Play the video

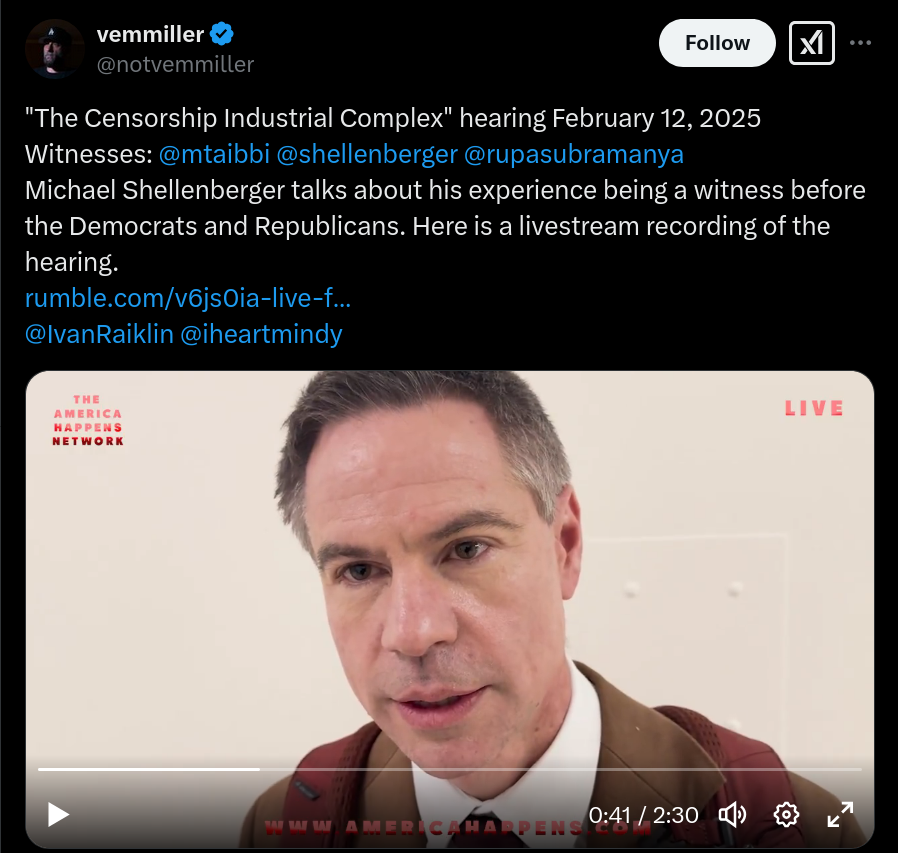58,815
